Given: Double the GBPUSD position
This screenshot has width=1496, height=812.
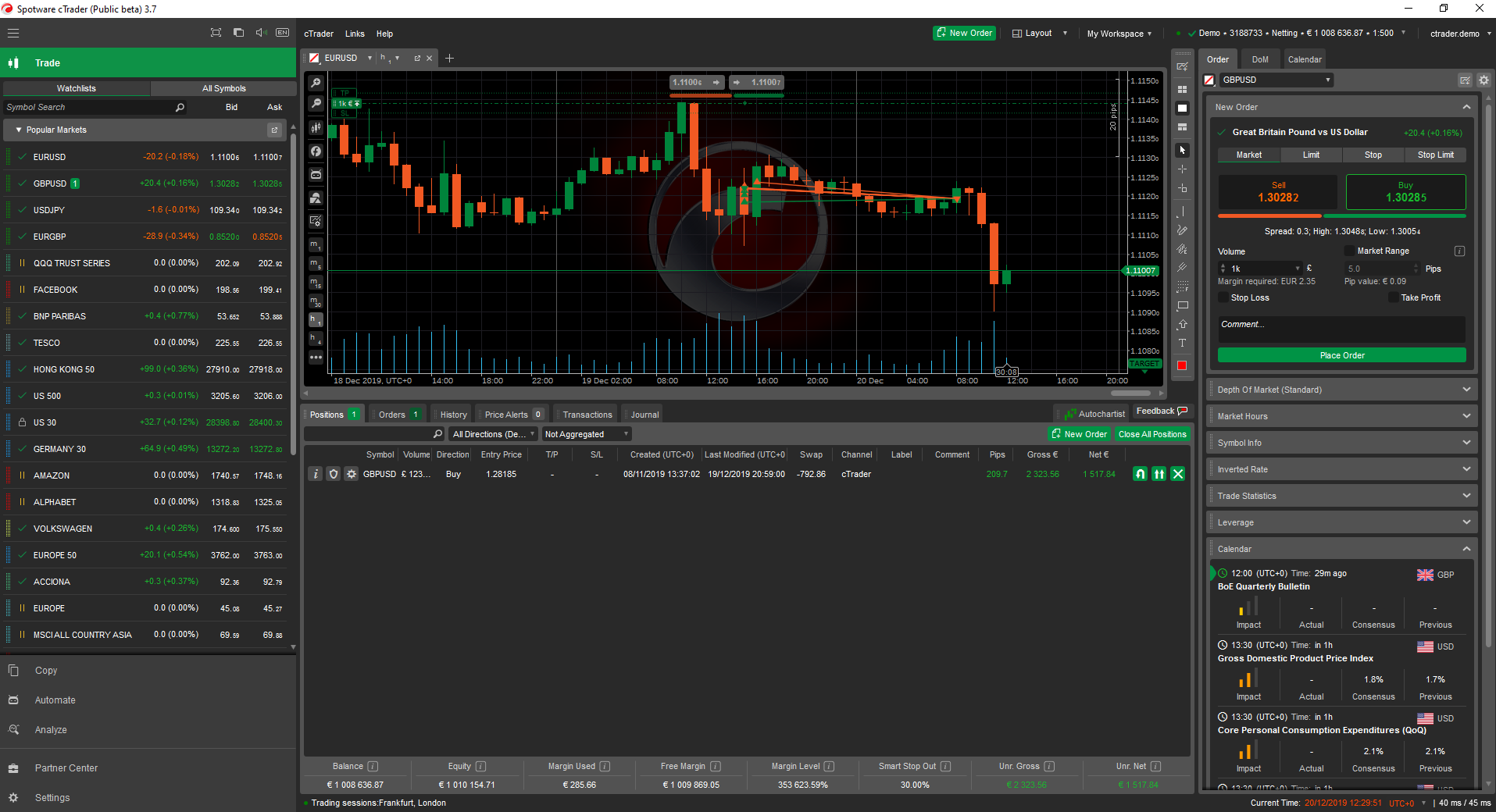Looking at the screenshot, I should click(x=1159, y=474).
